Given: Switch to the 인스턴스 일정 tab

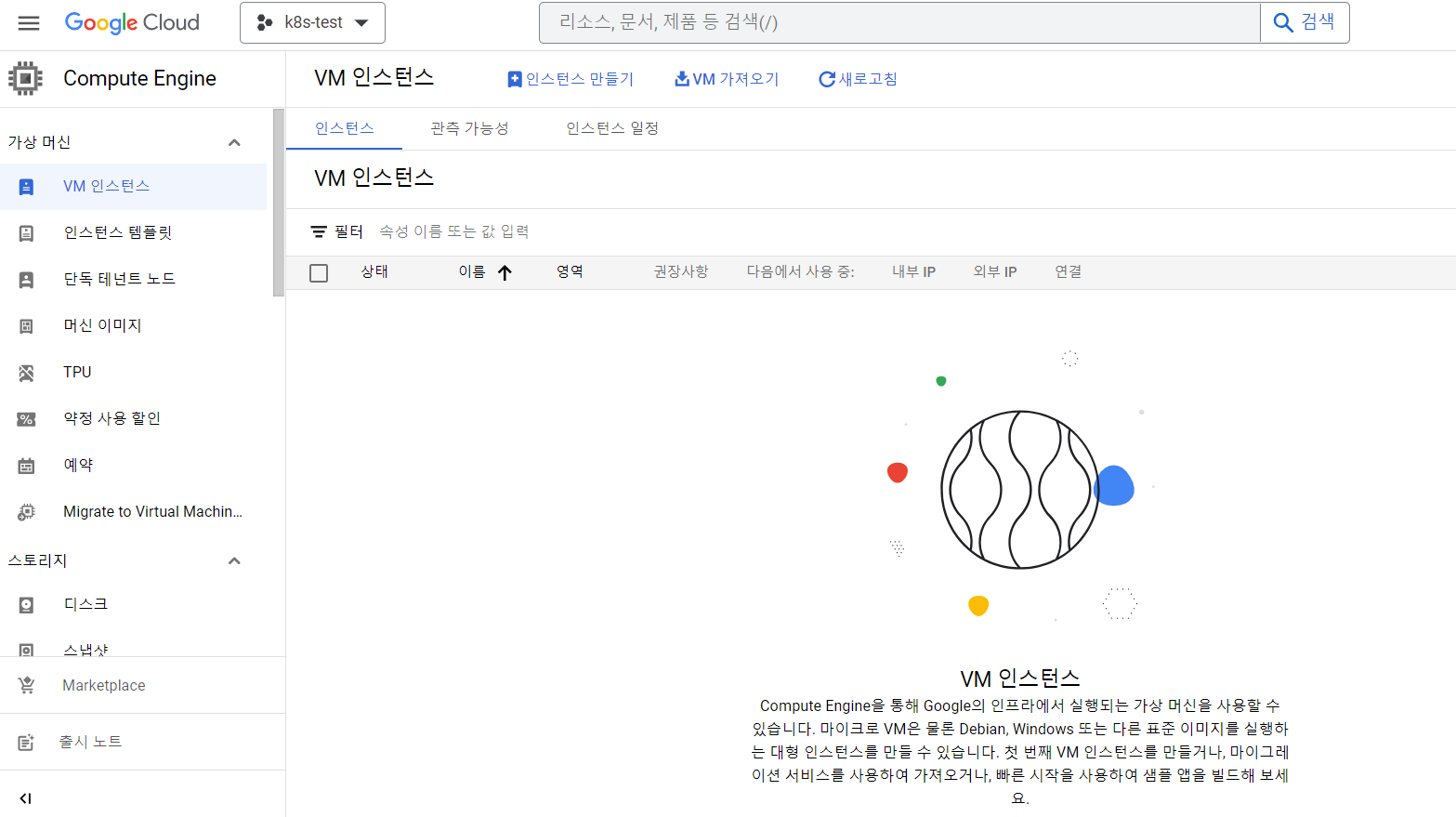Looking at the screenshot, I should coord(612,128).
